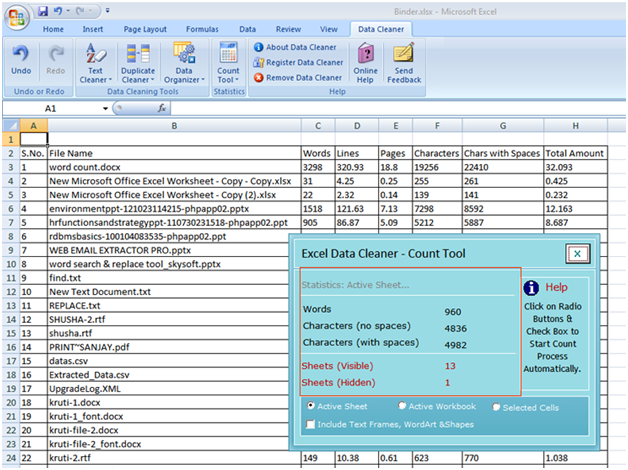
Task: Click the Words count value 960
Action: tap(453, 312)
